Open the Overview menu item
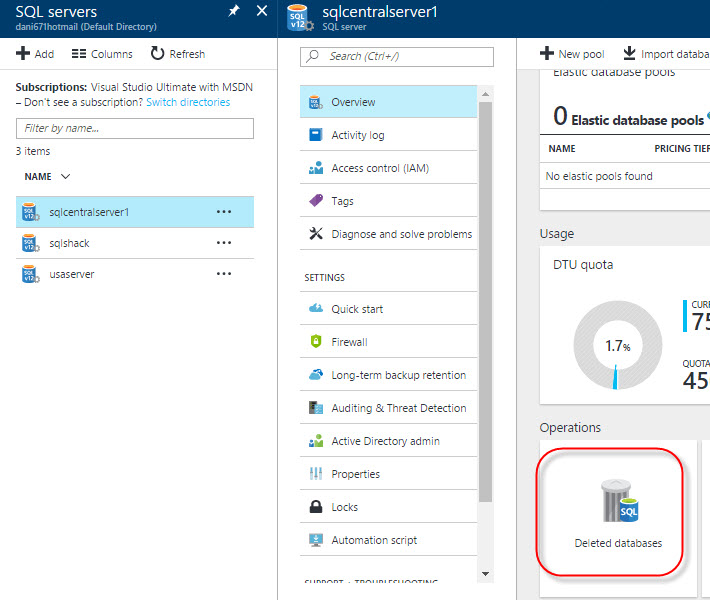 tap(389, 102)
